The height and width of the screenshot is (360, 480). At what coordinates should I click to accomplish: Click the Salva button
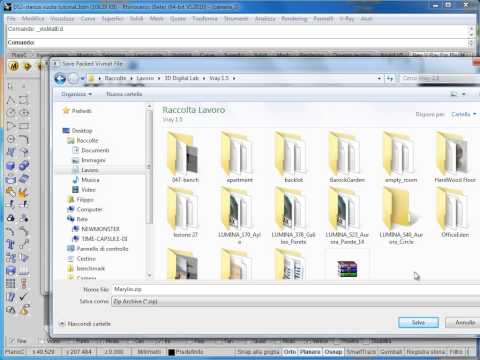click(418, 322)
